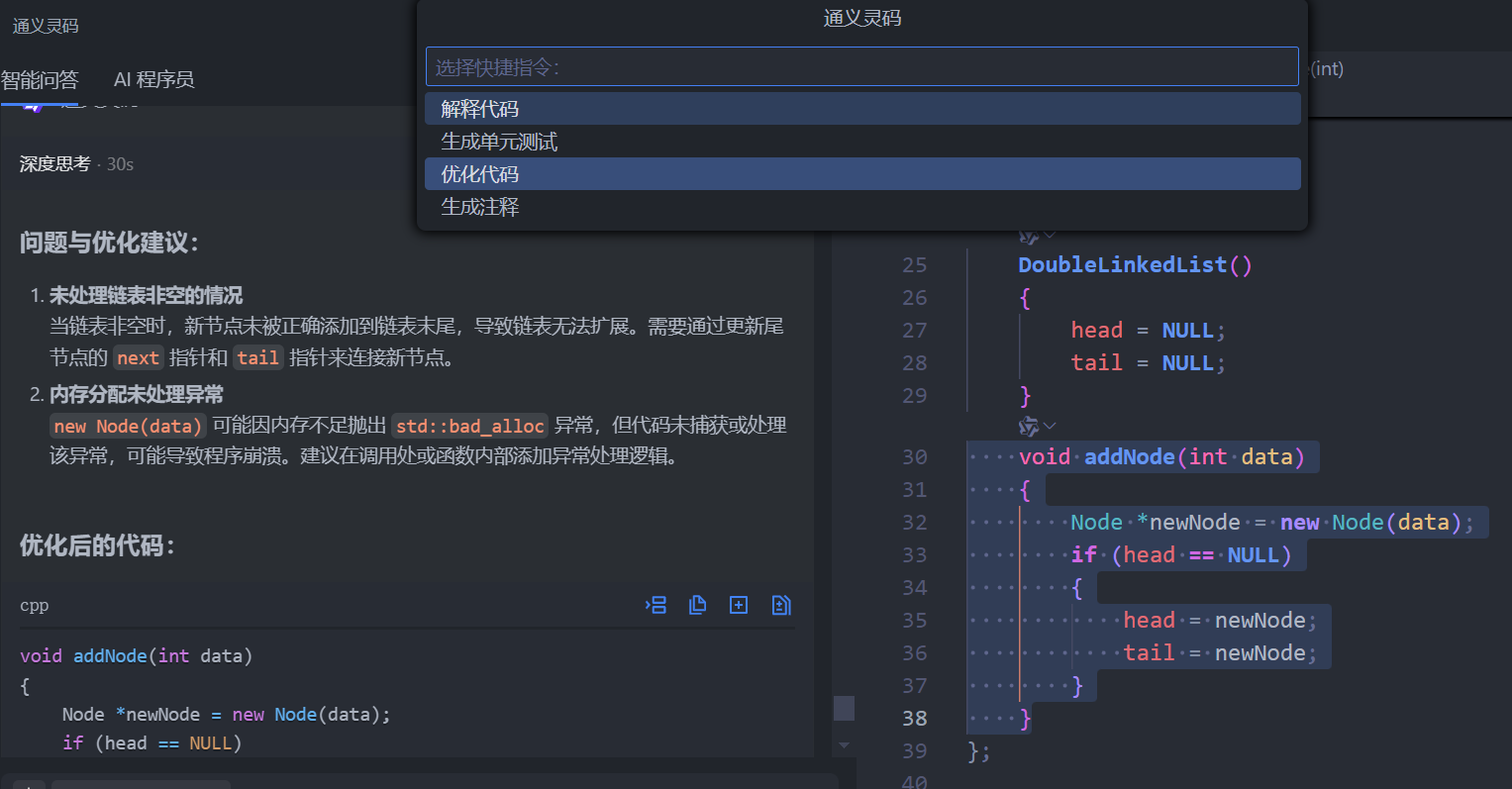Open the code diff view icon
Viewport: 1512px width, 789px height.
point(781,605)
